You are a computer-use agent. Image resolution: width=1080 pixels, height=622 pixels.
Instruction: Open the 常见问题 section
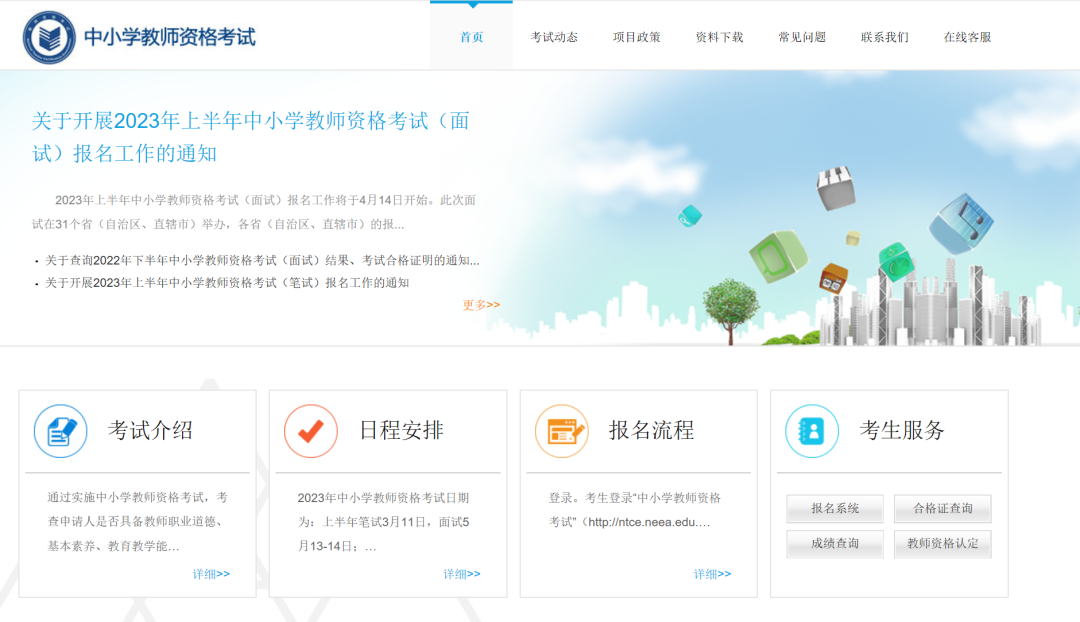click(799, 35)
